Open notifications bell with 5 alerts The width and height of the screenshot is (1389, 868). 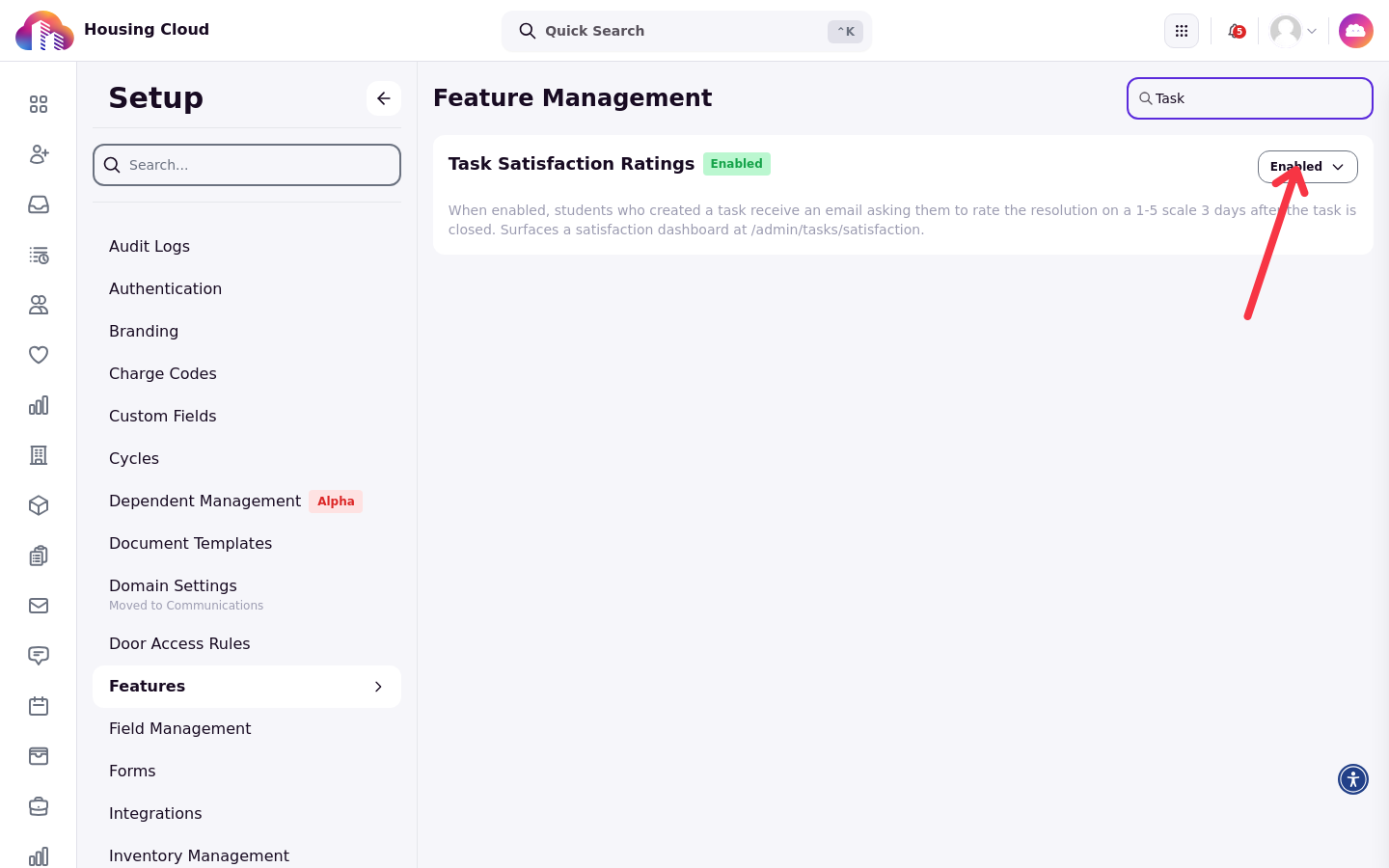pos(1236,31)
